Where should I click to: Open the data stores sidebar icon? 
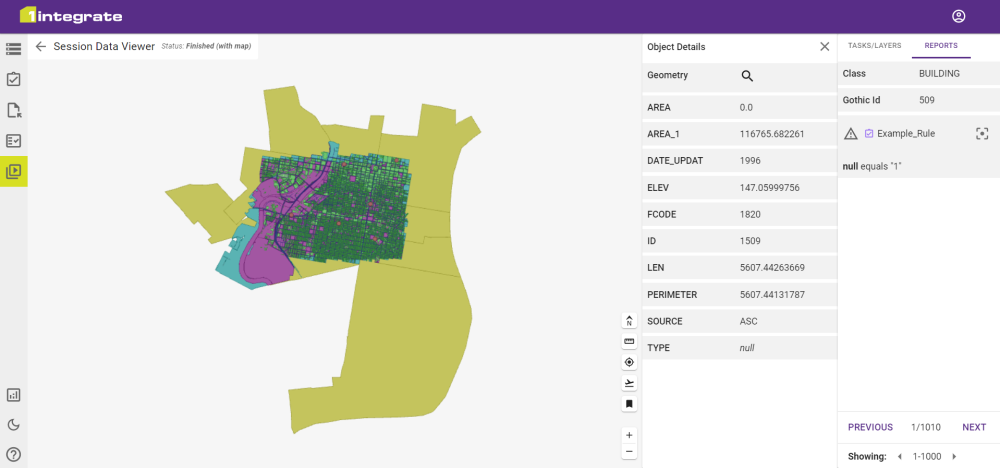point(13,48)
